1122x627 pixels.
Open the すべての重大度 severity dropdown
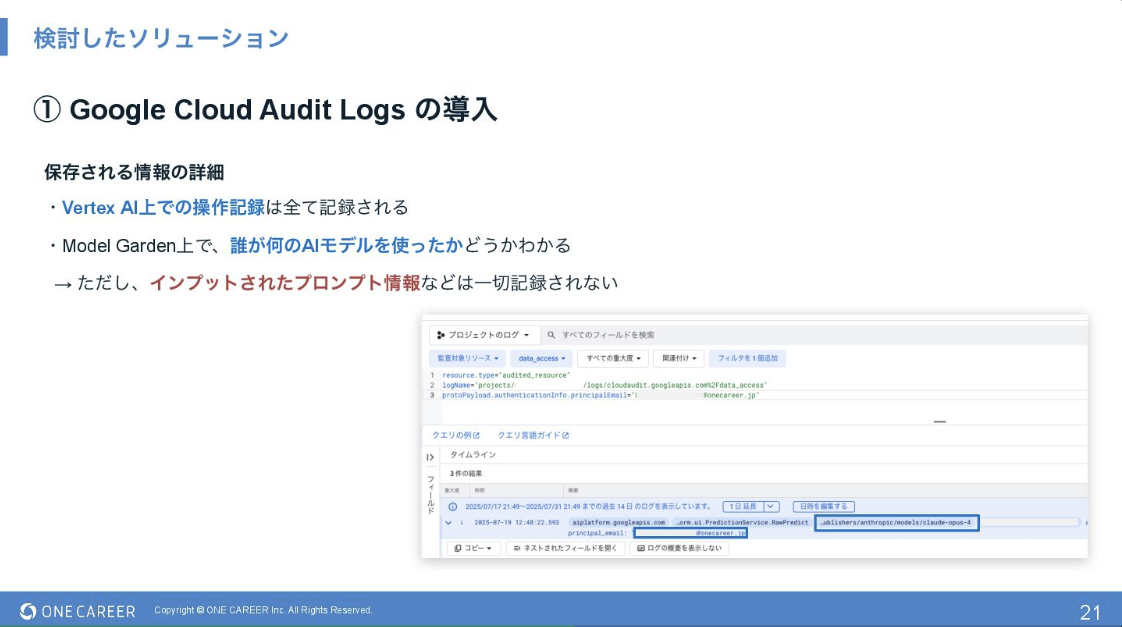pos(613,358)
